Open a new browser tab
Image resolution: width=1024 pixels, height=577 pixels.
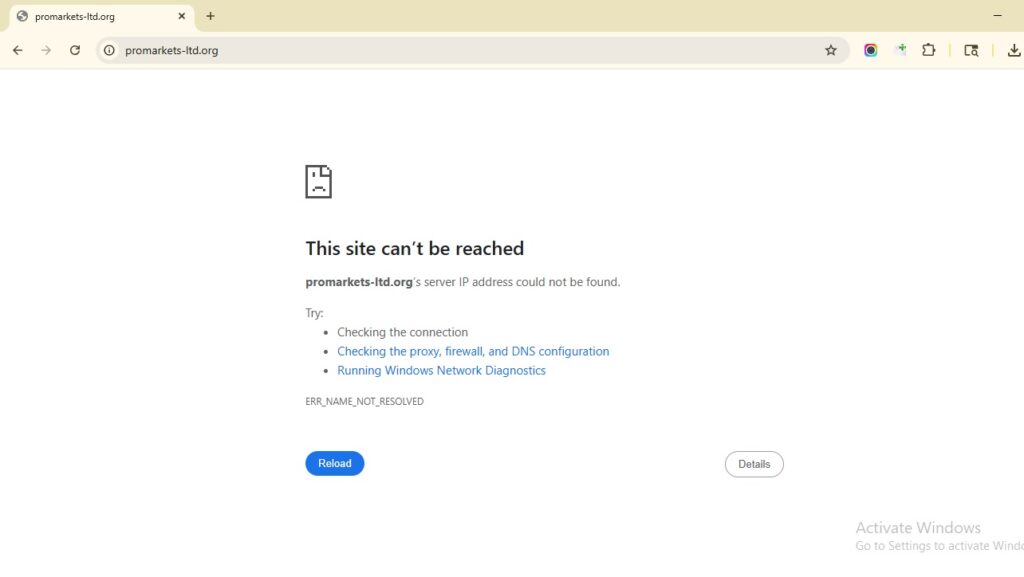210,16
